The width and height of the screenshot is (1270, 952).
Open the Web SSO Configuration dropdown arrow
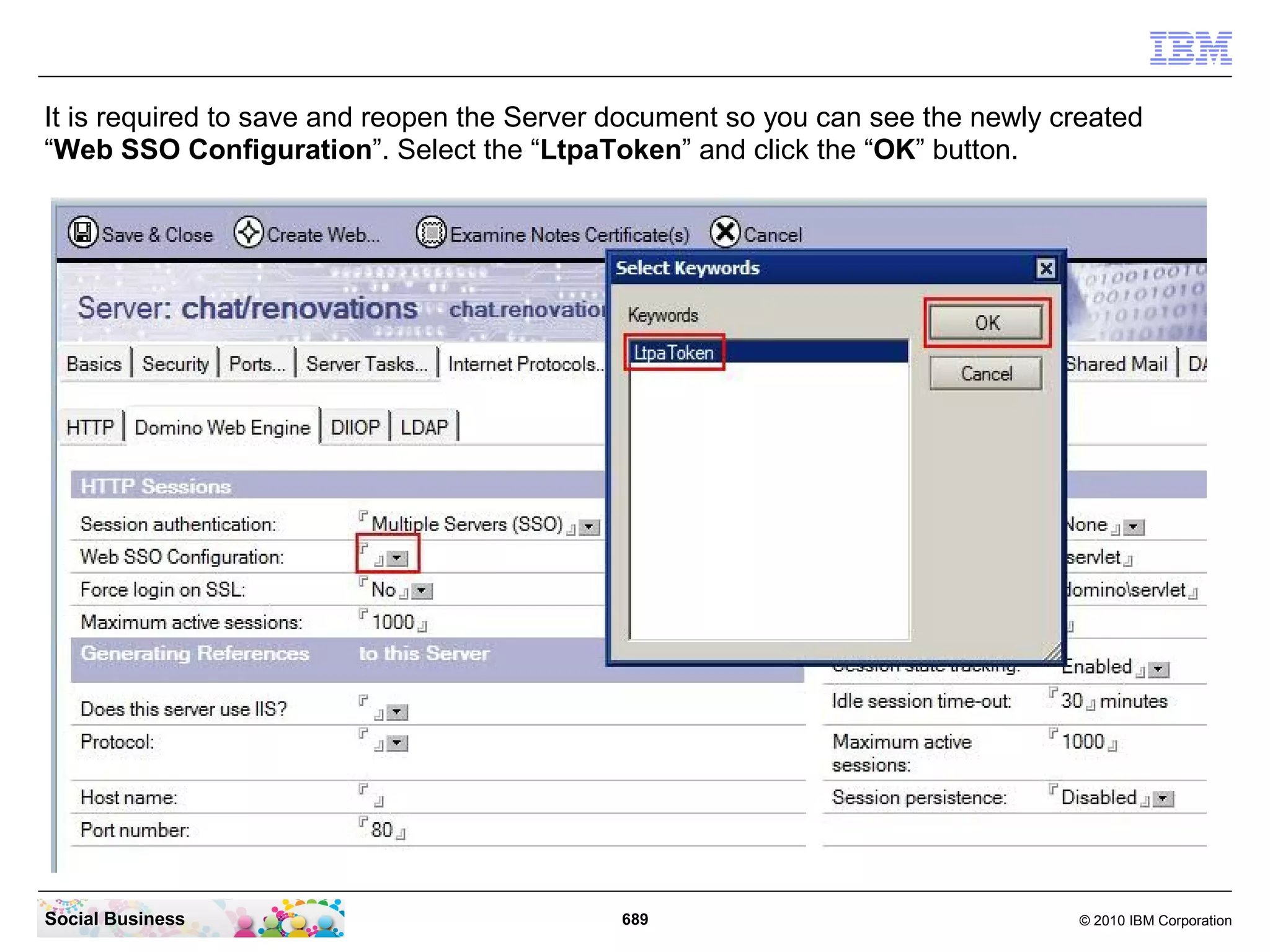[x=397, y=558]
